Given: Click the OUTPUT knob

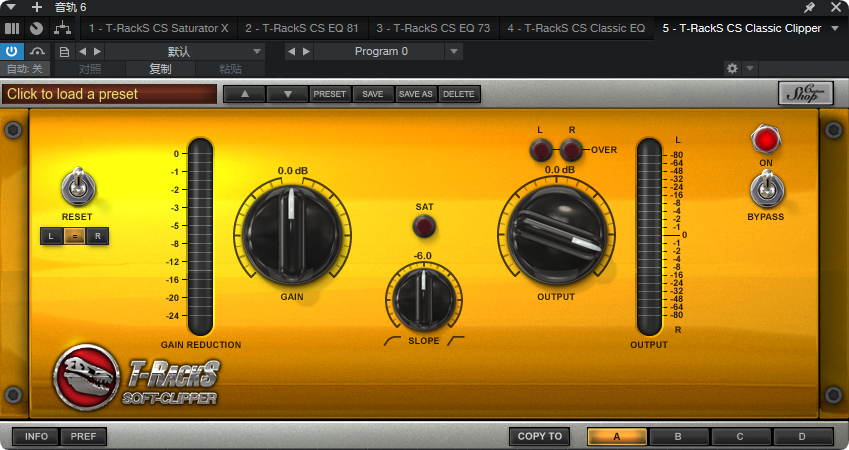Looking at the screenshot, I should [556, 234].
